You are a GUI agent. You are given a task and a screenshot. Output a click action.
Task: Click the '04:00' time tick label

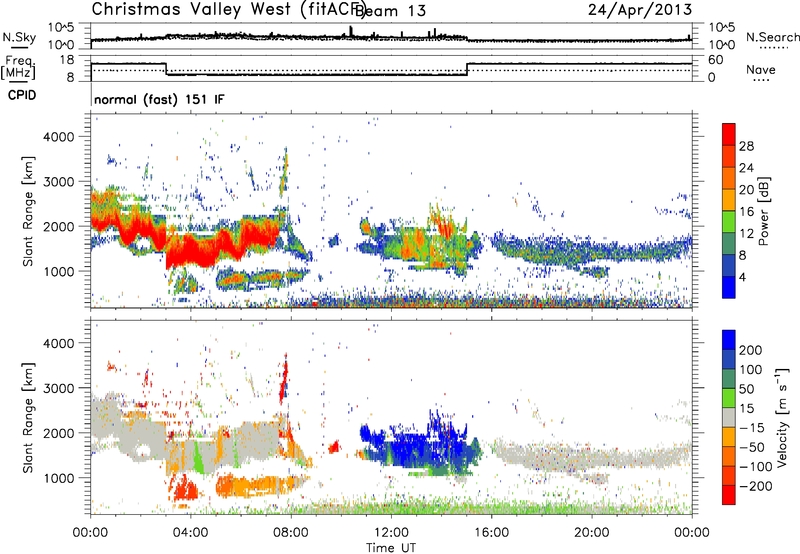point(190,533)
